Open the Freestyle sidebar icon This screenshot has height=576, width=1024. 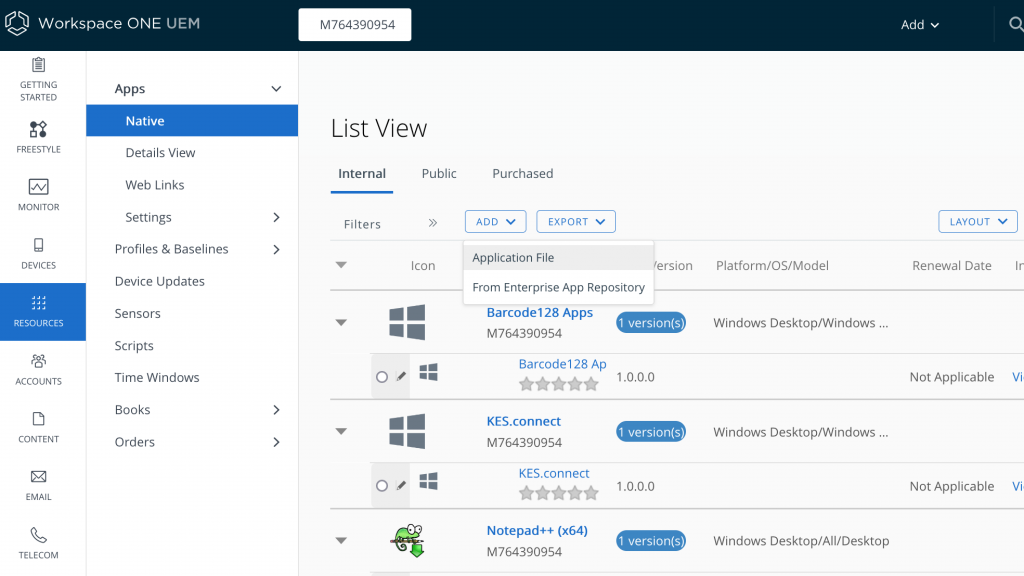point(38,136)
